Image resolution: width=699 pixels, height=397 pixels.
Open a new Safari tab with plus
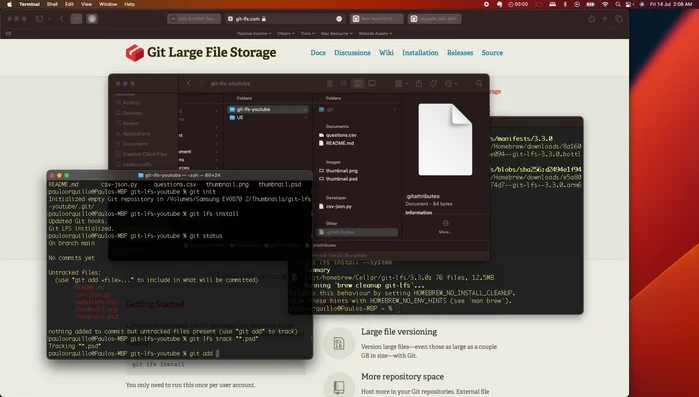click(605, 19)
